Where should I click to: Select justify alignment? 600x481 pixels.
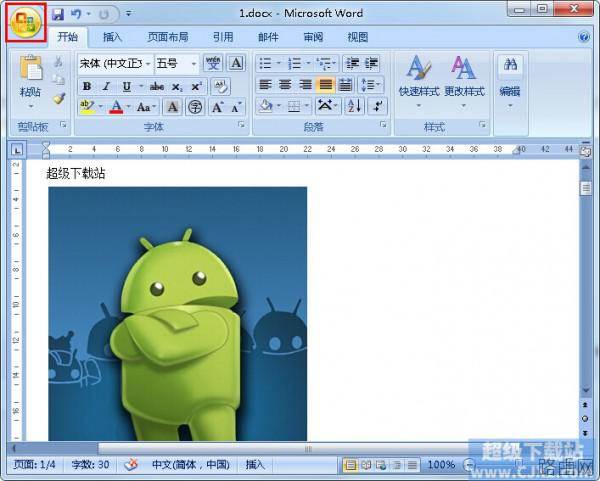point(326,85)
